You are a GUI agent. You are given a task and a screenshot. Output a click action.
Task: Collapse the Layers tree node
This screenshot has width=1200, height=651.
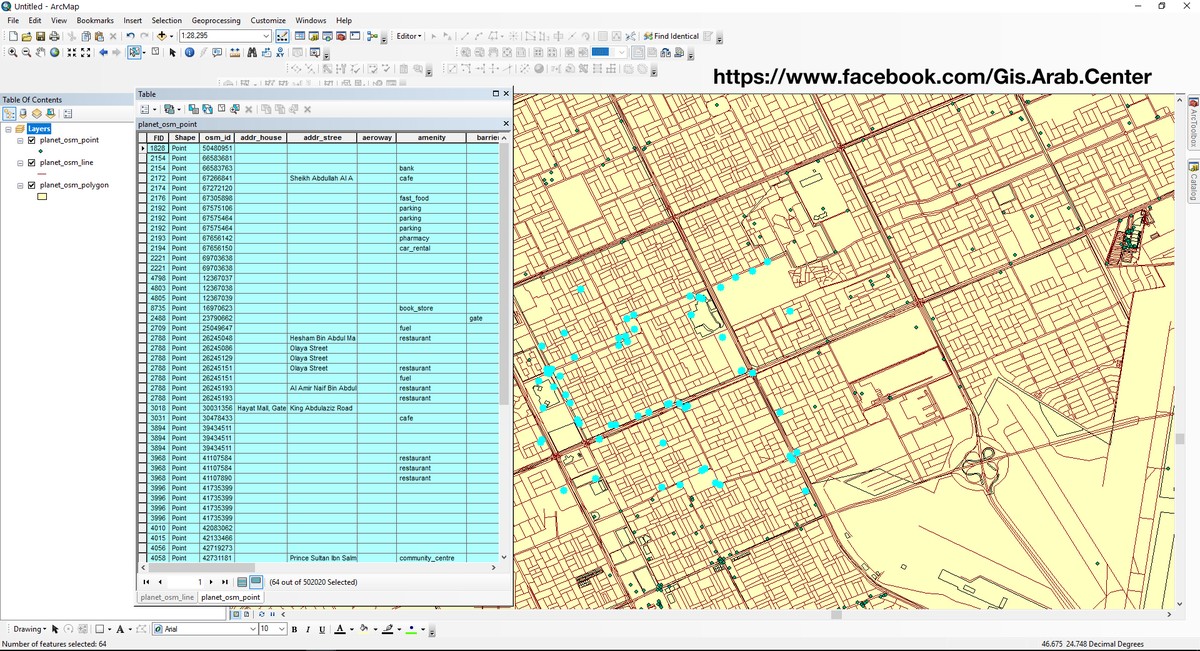tap(8, 129)
